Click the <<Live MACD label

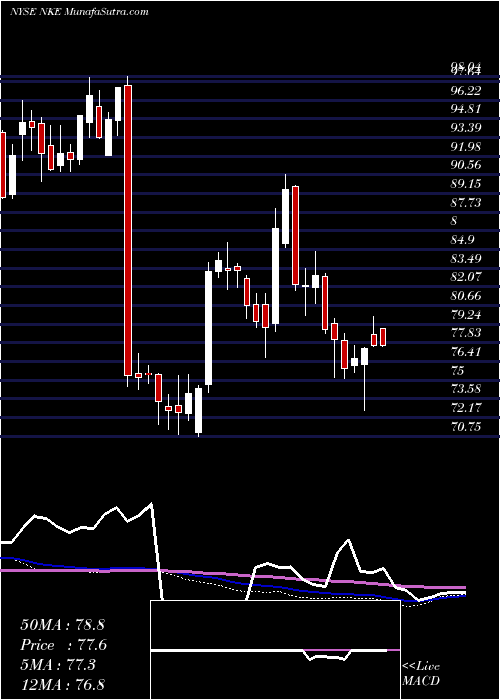pos(421,673)
